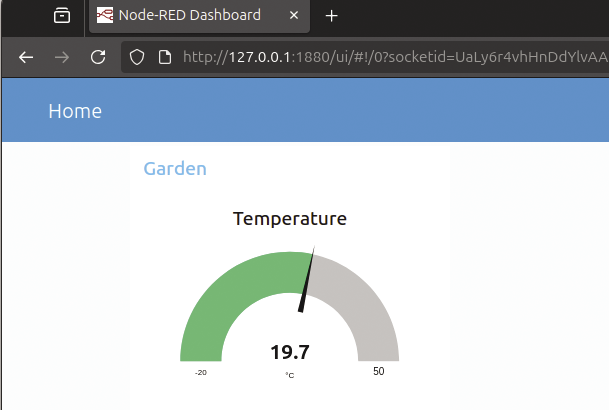Select the Node-RED Dashboard tab
The height and width of the screenshot is (410, 609).
pos(199,16)
